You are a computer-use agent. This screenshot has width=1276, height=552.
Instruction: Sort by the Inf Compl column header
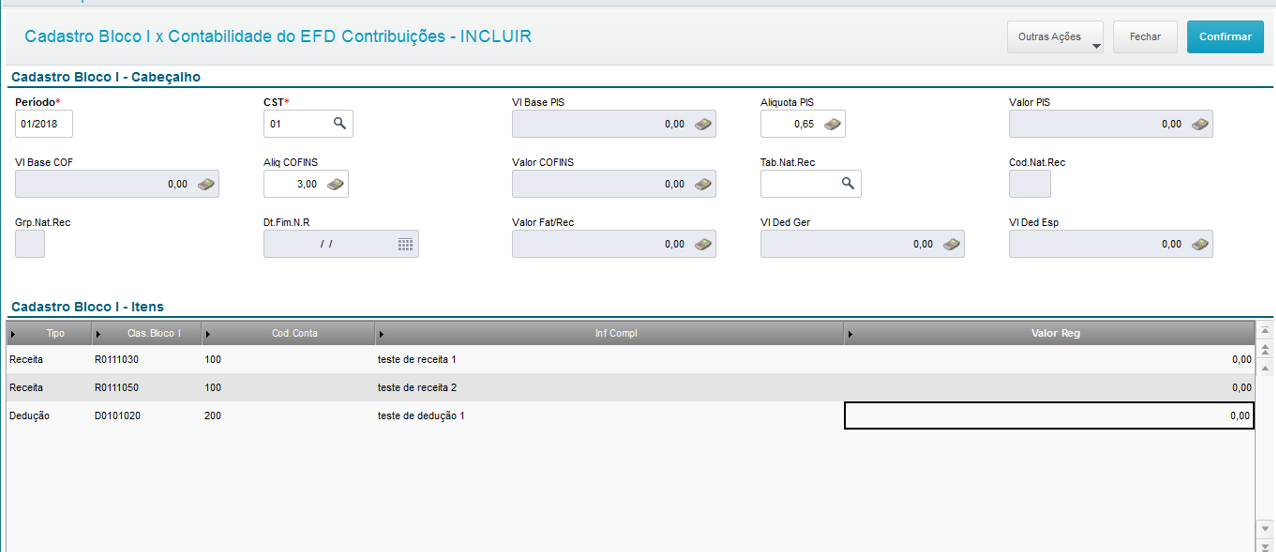point(610,333)
